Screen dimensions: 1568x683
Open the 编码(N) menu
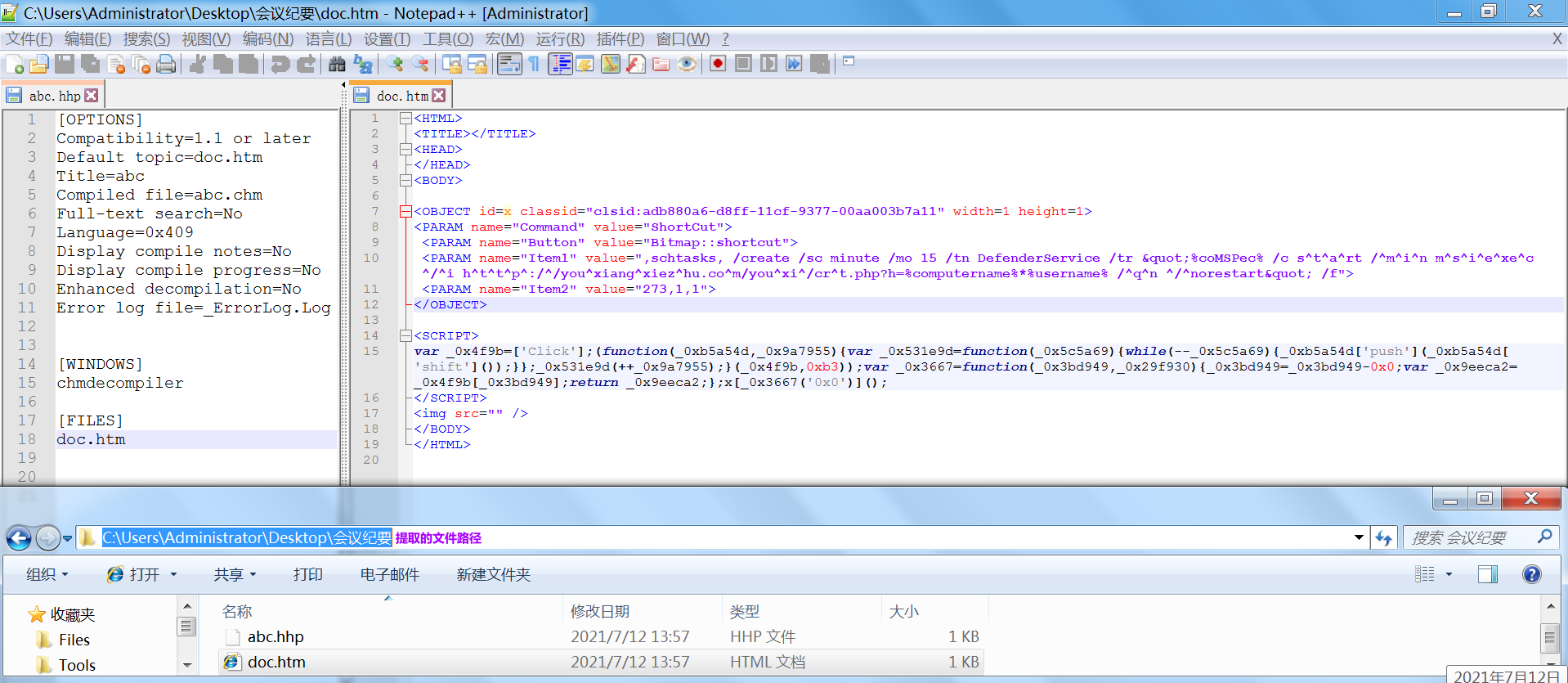pyautogui.click(x=268, y=39)
